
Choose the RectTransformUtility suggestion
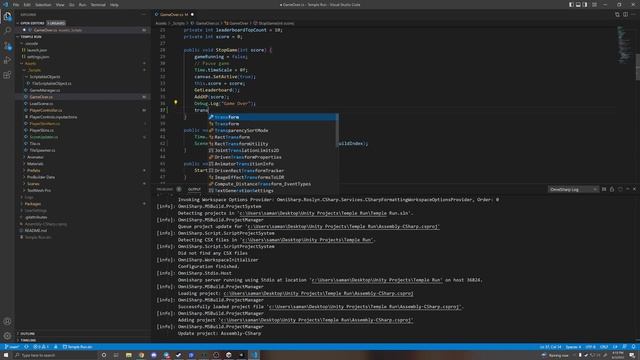[x=272, y=144]
